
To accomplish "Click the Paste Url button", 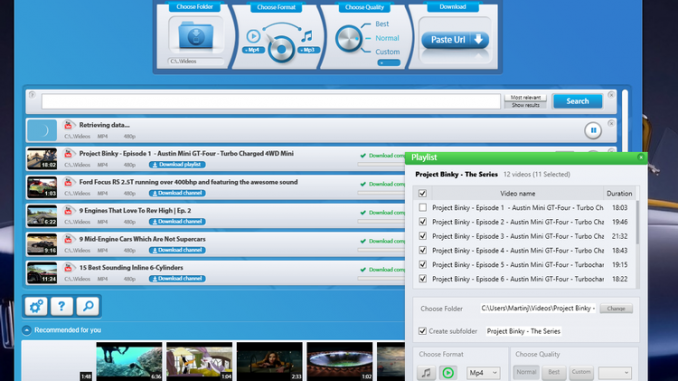I will [455, 40].
